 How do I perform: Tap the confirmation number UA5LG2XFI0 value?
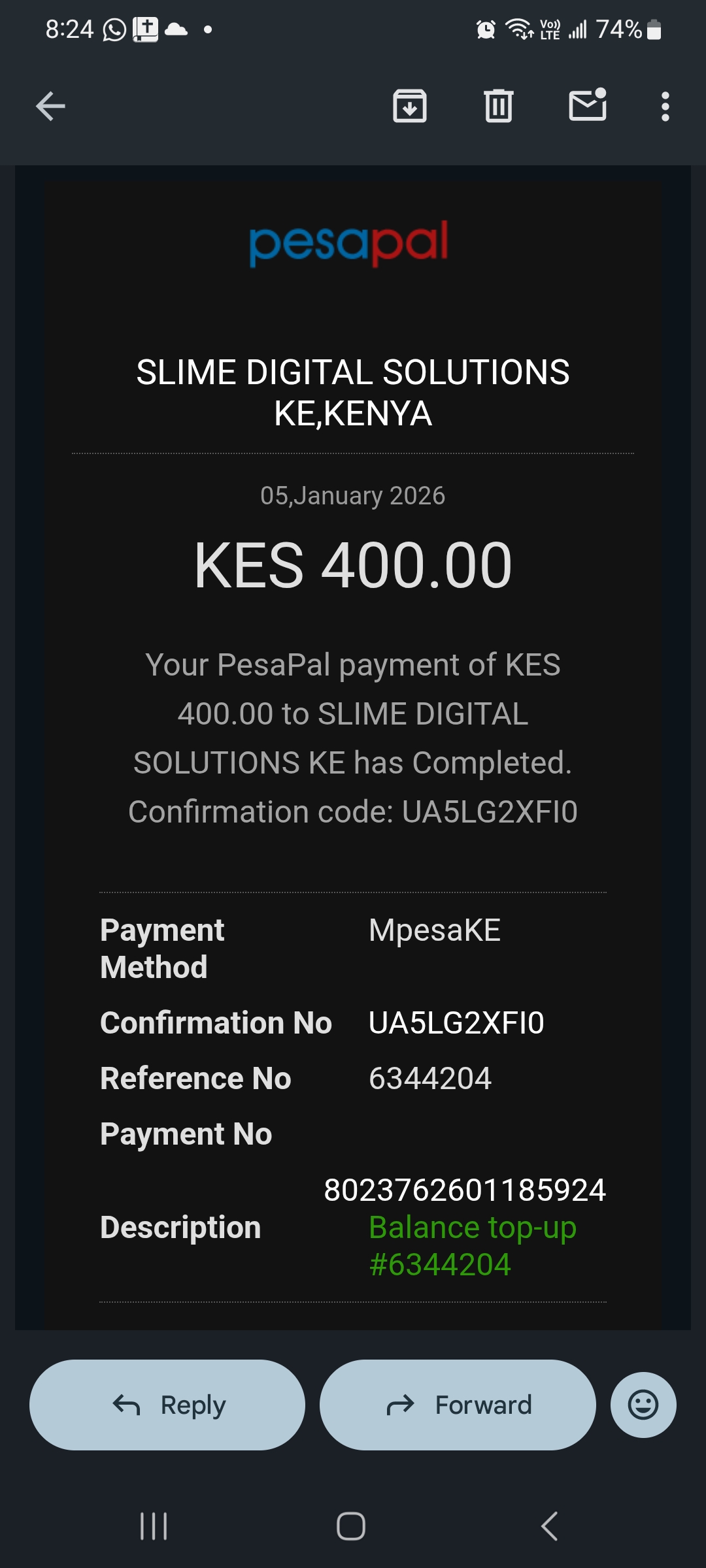456,1023
